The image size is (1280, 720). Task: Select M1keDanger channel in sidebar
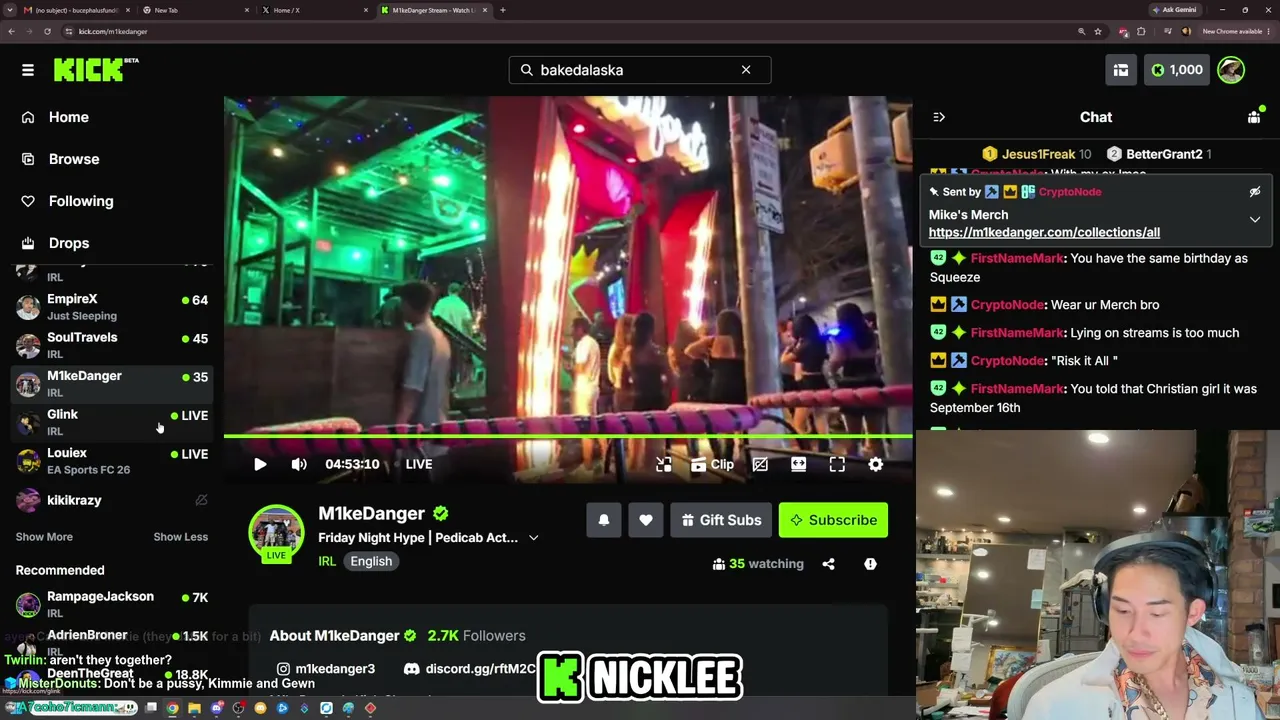pos(112,383)
